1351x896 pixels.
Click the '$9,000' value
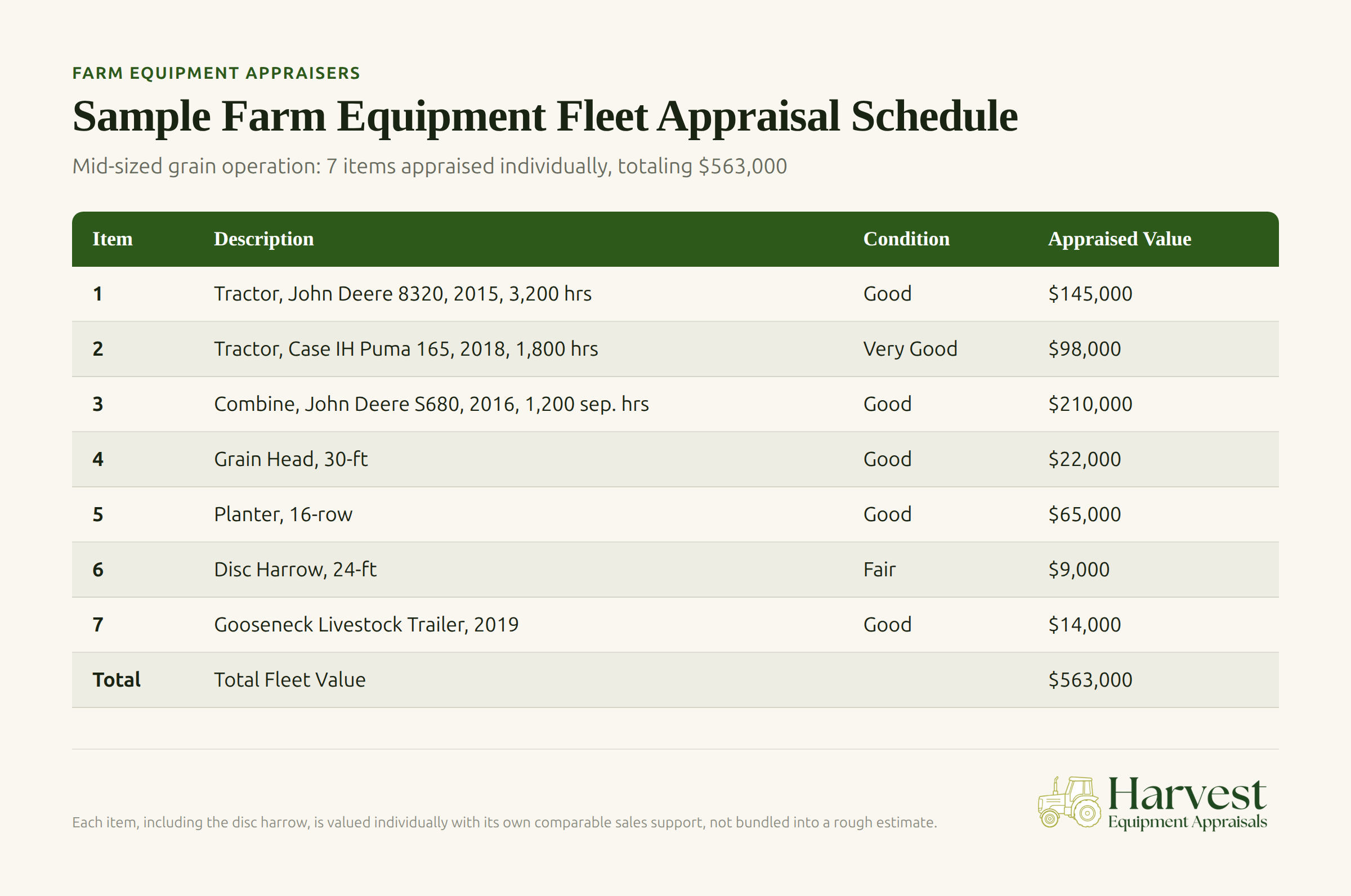(1079, 570)
